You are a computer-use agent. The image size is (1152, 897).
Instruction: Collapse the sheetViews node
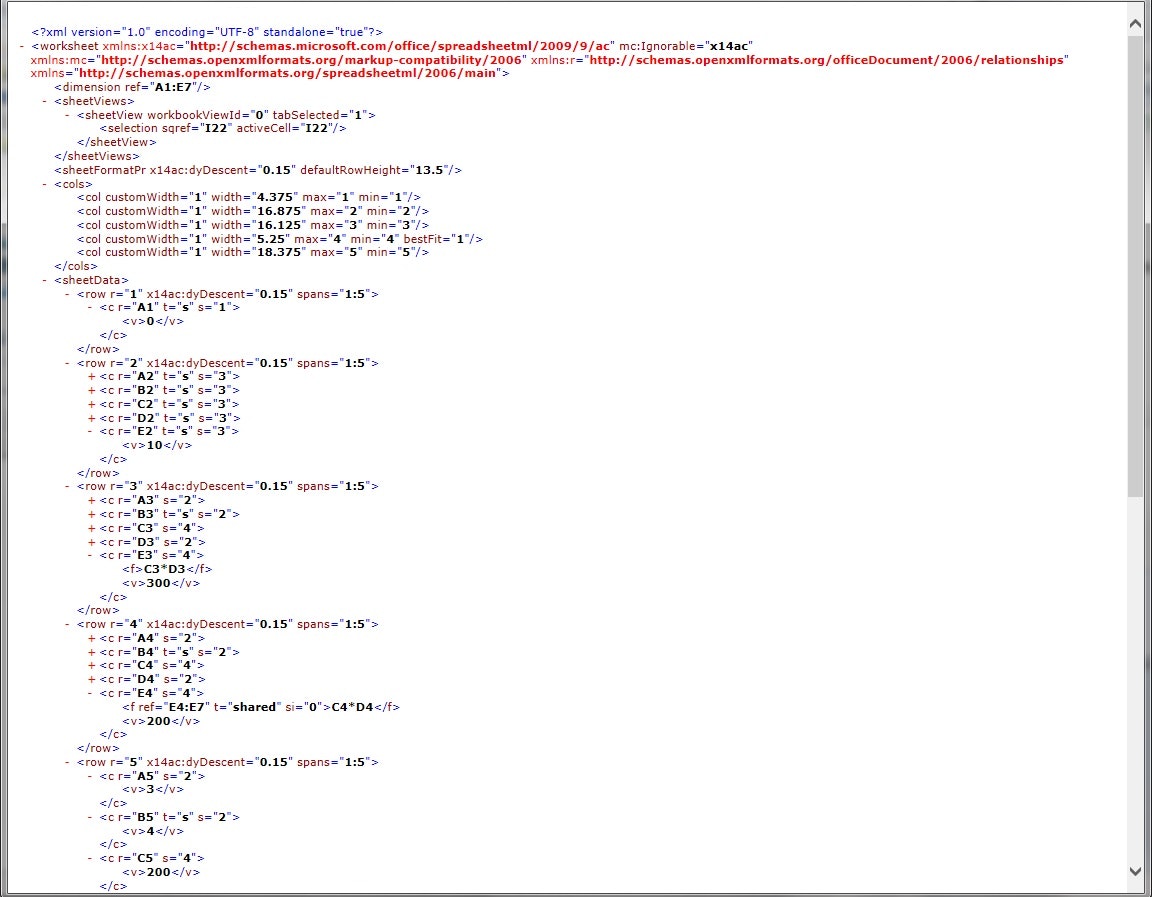[46, 101]
